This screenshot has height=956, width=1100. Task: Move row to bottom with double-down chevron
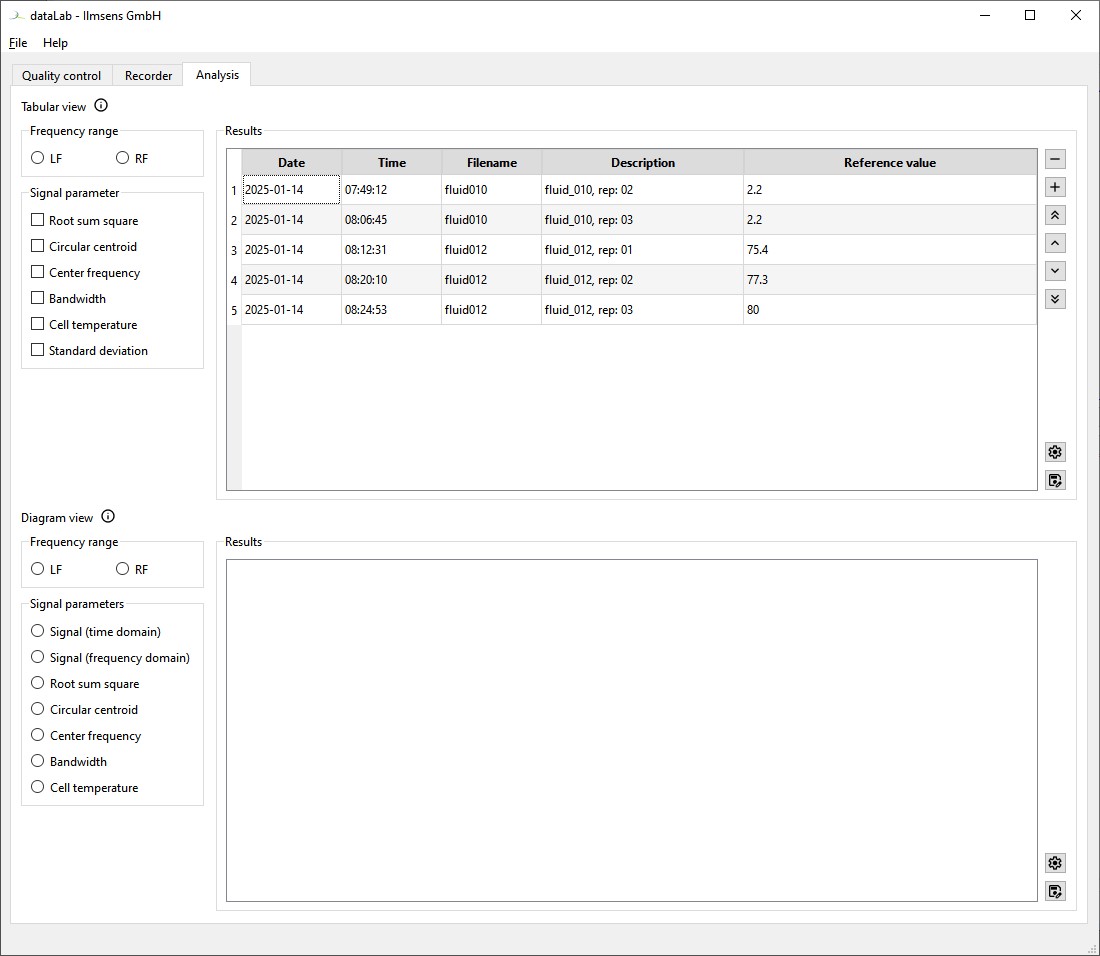tap(1055, 299)
